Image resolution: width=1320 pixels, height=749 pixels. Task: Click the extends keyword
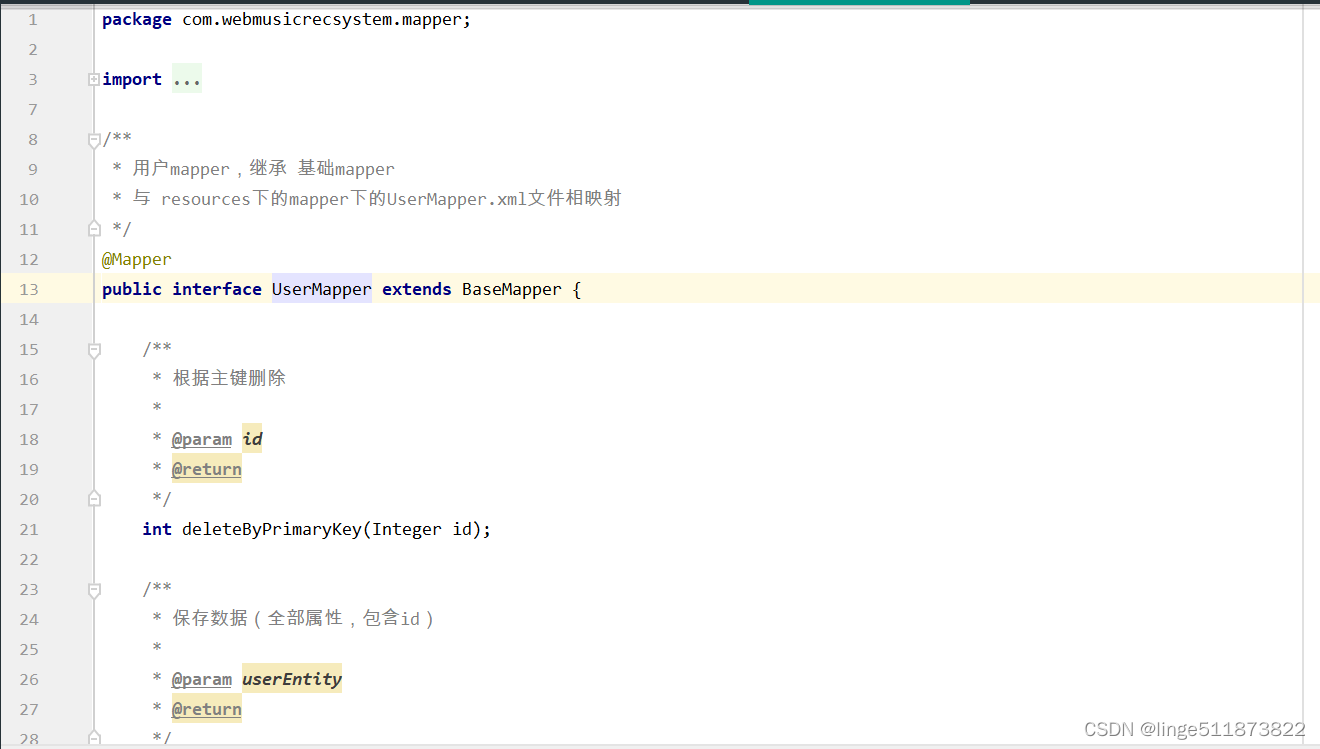(417, 289)
